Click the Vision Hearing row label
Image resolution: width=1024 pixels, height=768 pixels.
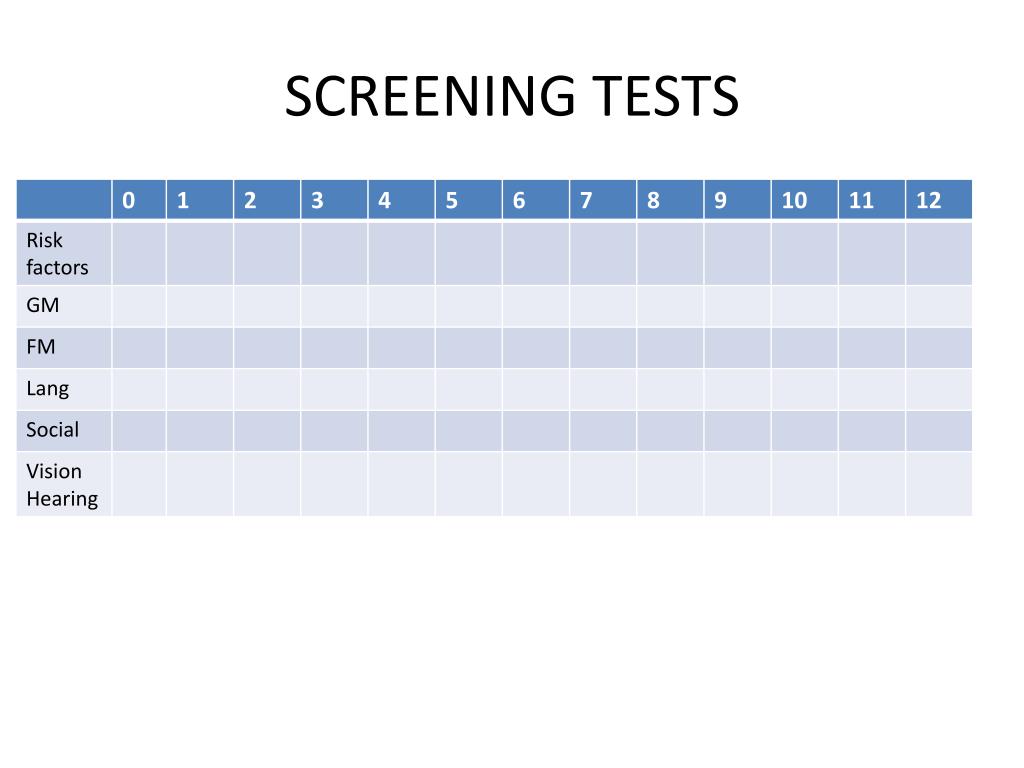click(64, 484)
